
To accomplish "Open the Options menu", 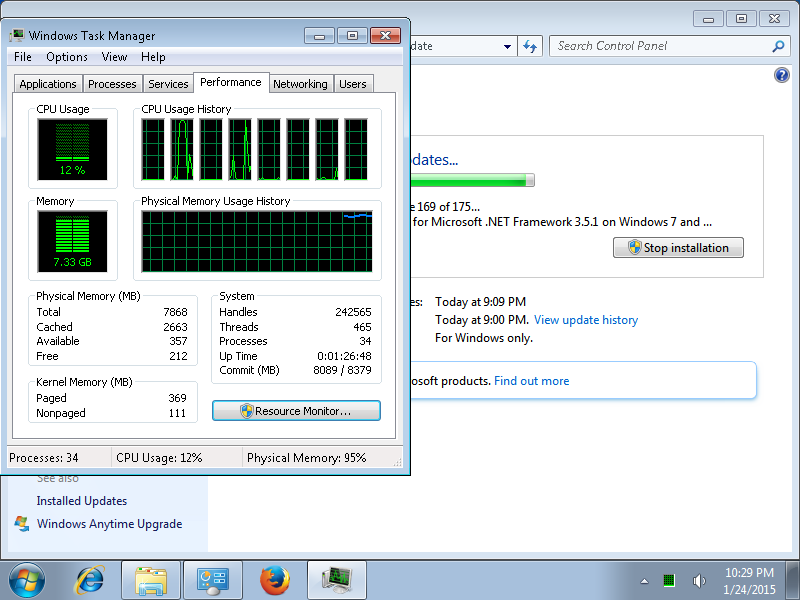I will pyautogui.click(x=67, y=57).
